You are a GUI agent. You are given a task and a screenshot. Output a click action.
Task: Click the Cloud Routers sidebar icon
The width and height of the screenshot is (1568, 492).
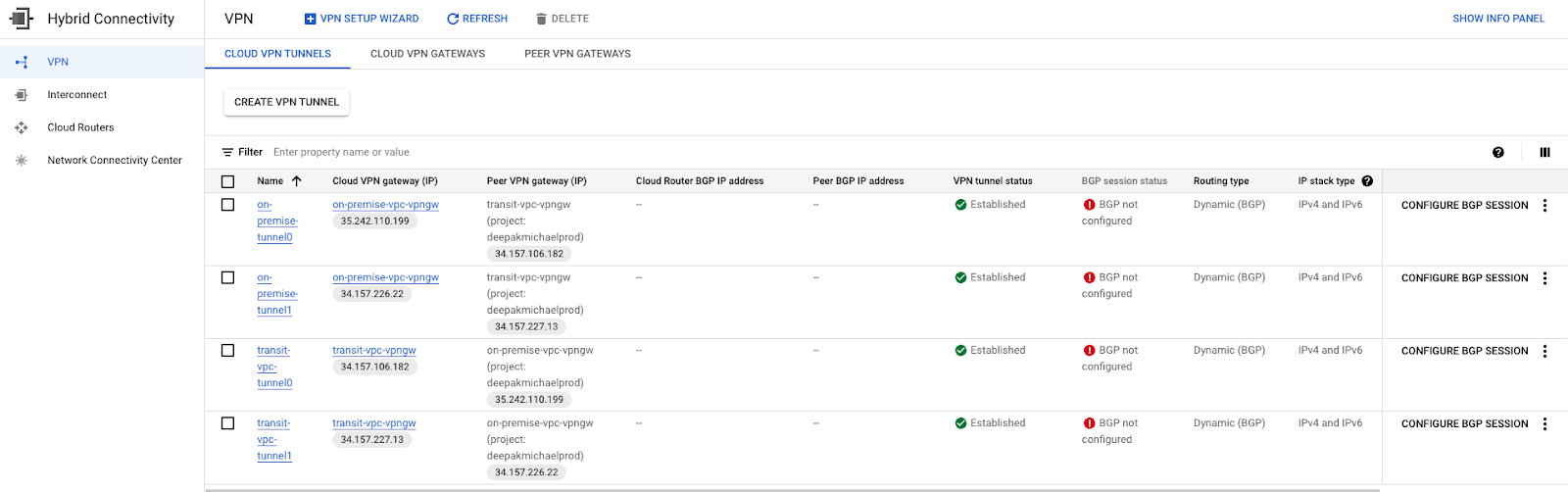[x=22, y=127]
